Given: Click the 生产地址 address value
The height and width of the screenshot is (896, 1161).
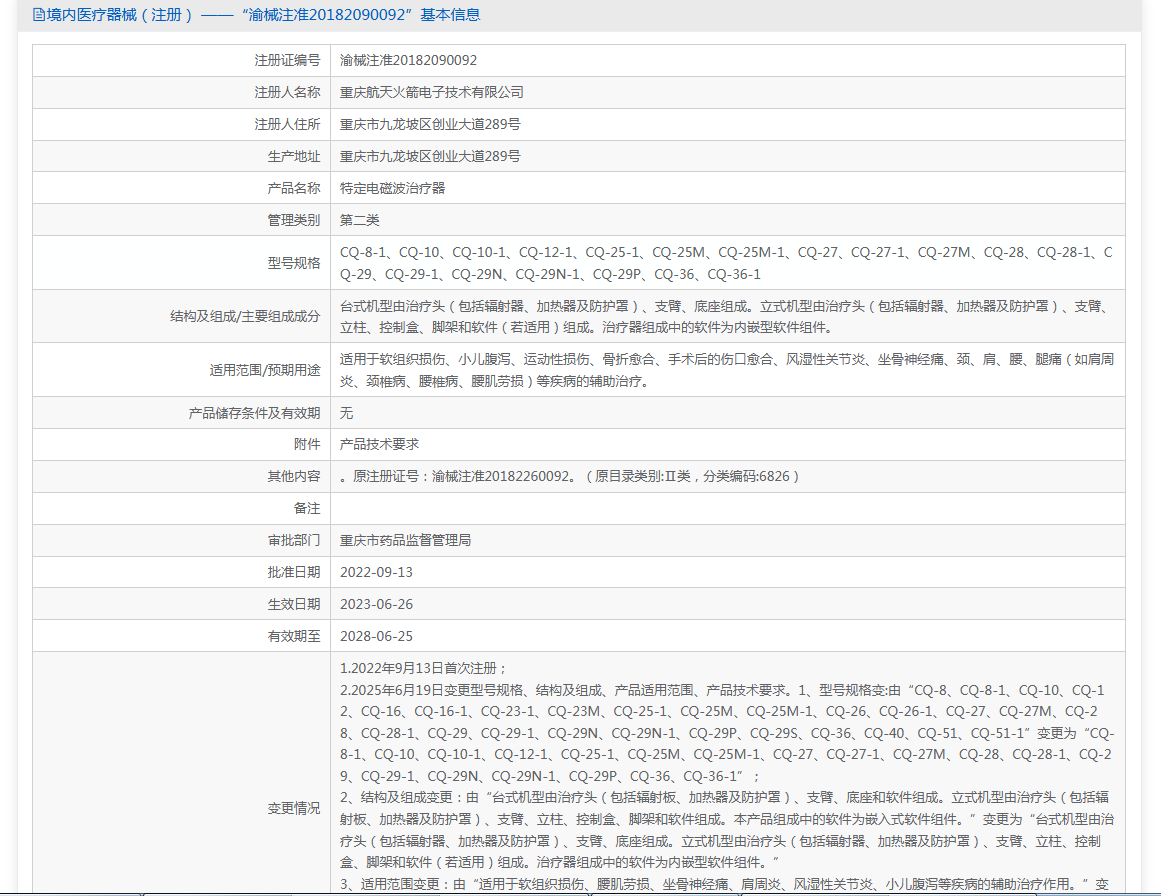Looking at the screenshot, I should click(429, 156).
